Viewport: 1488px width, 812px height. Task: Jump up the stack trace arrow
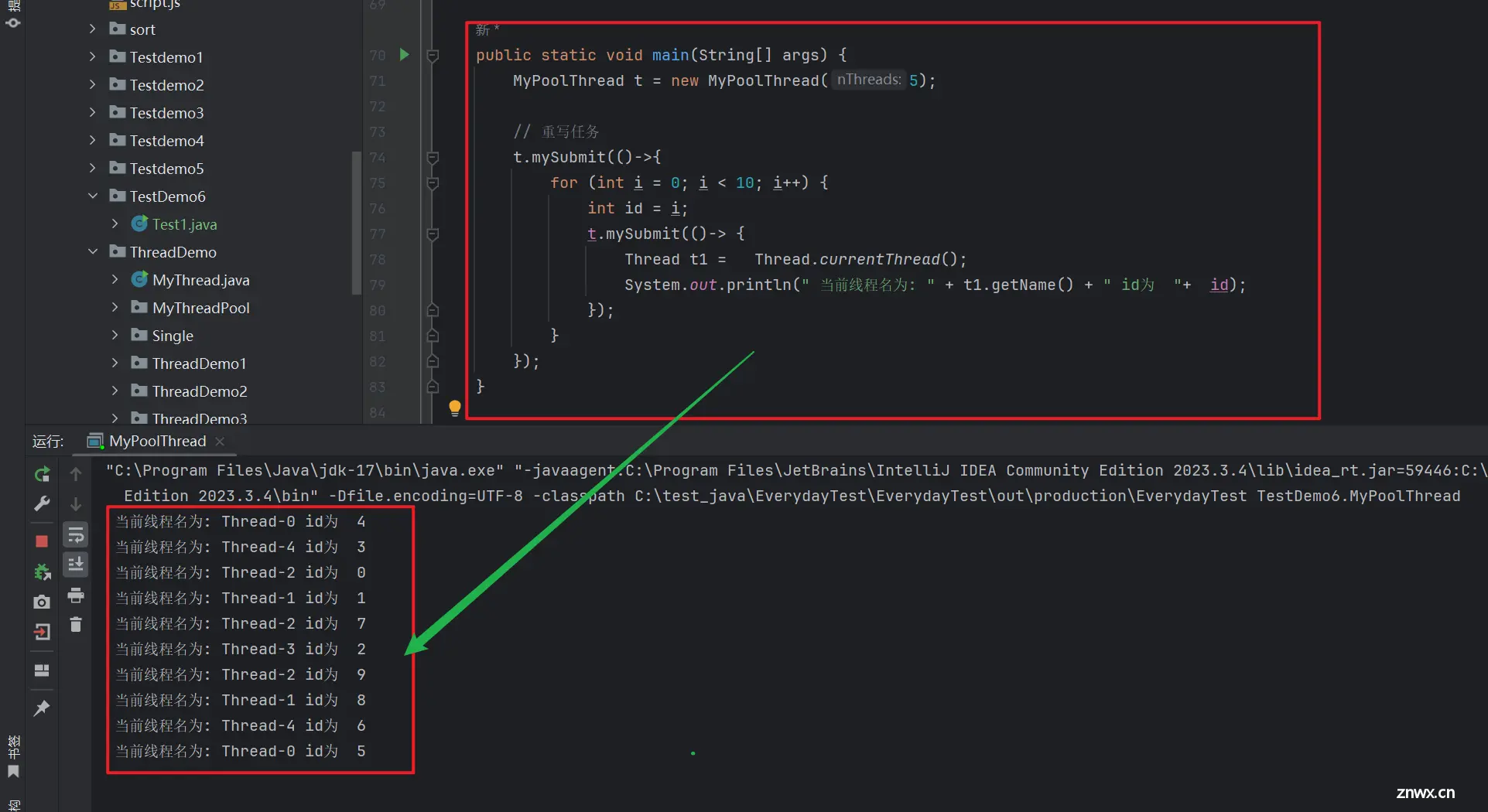76,474
